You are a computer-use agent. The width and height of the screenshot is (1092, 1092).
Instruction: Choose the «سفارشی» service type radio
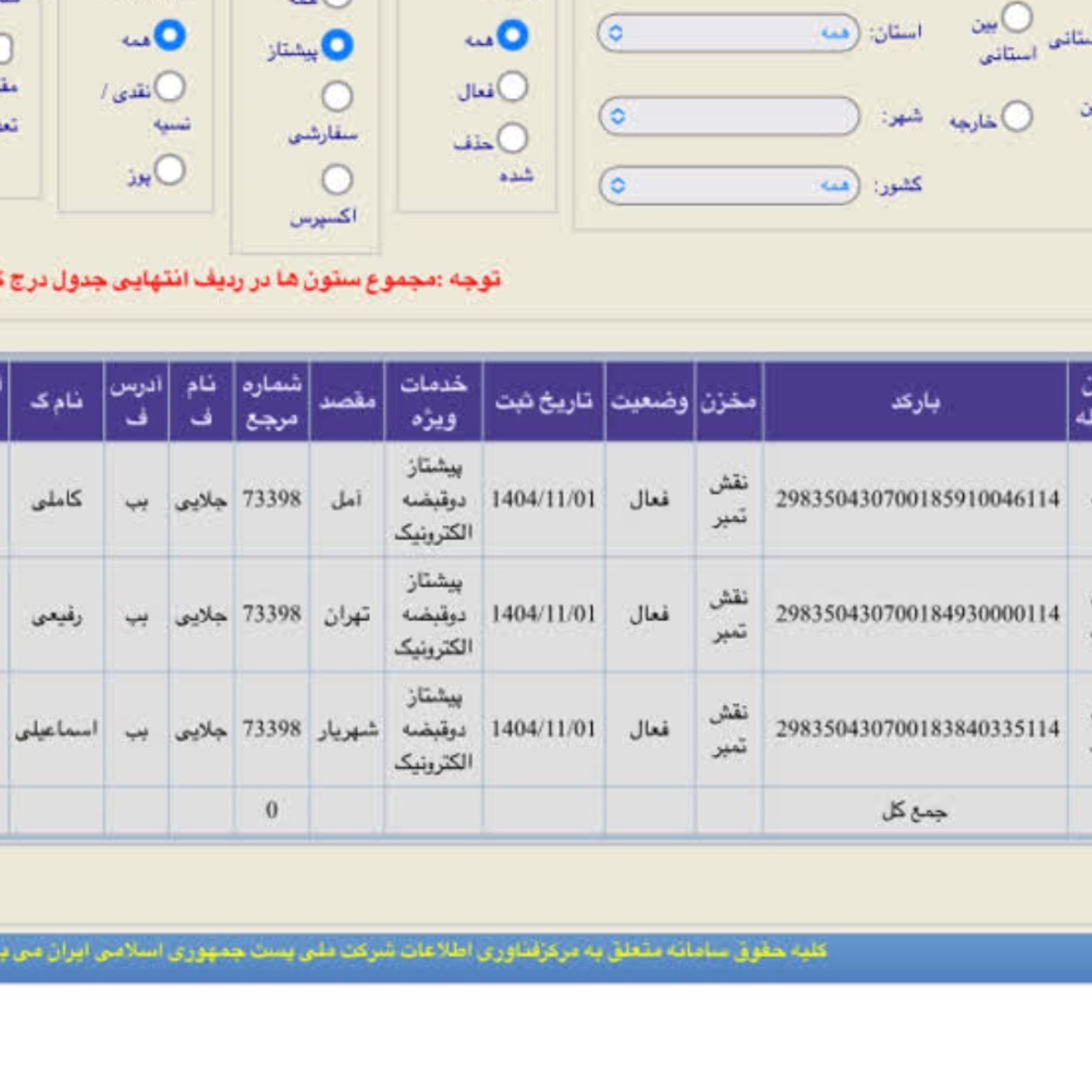coord(337,97)
